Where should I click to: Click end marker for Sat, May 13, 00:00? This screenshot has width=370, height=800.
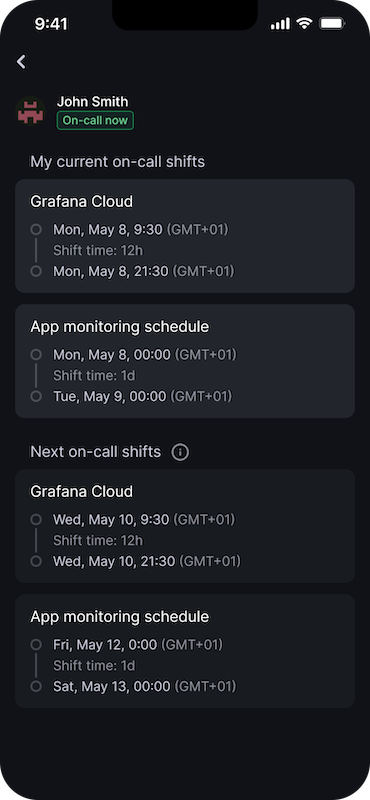[36, 686]
